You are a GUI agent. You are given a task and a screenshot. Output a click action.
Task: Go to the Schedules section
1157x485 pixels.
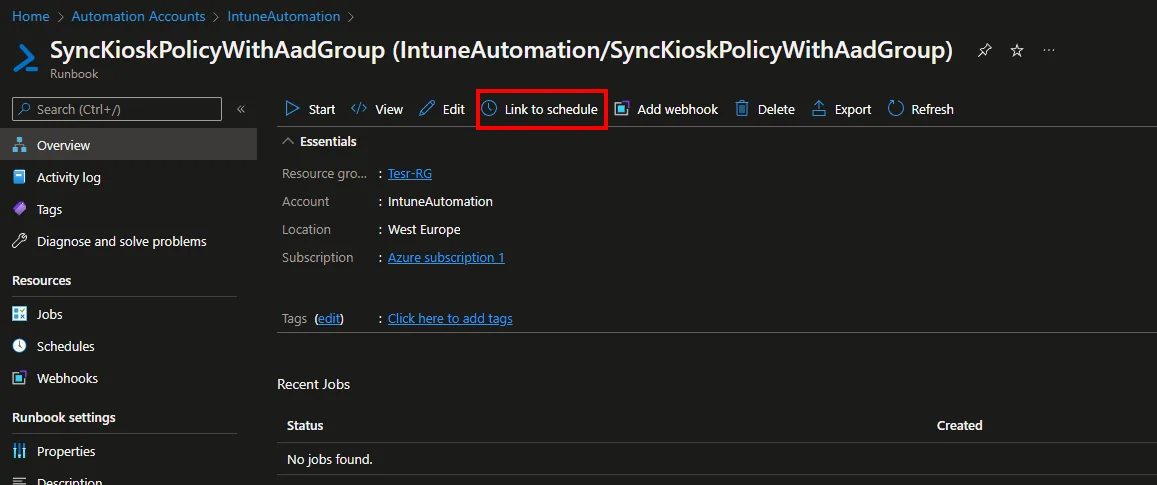pos(128,346)
